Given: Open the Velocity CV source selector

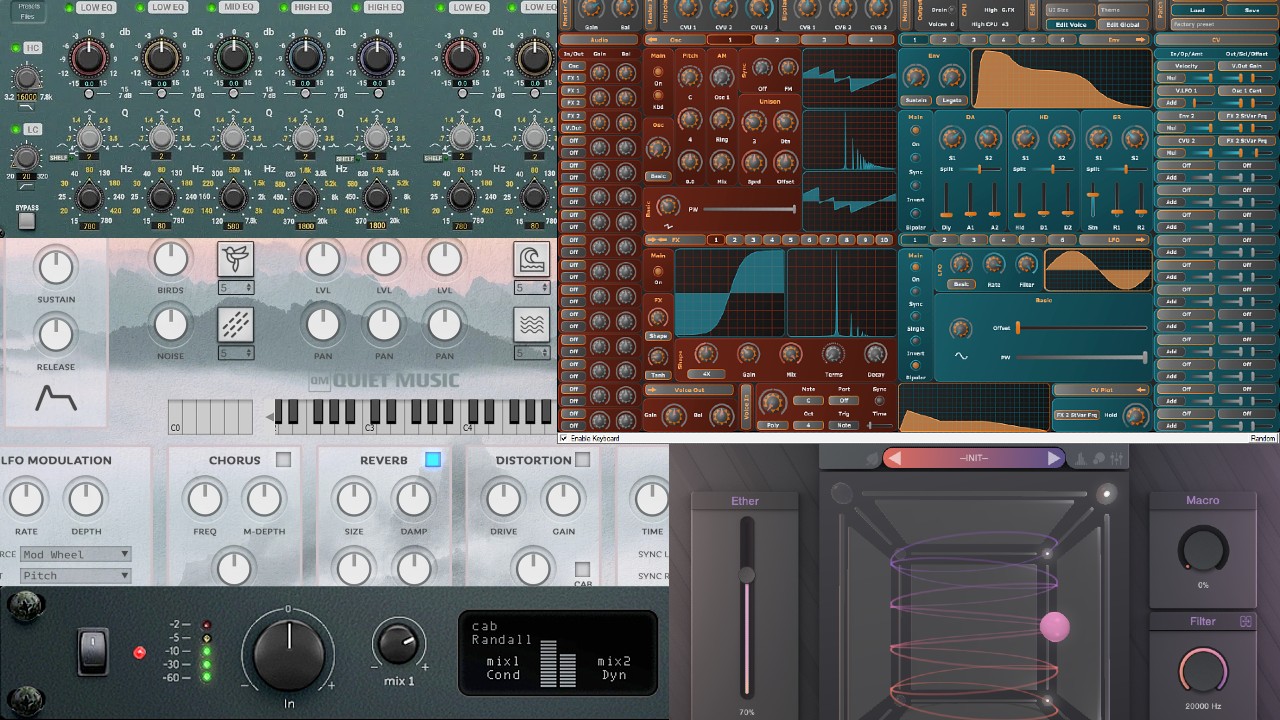Looking at the screenshot, I should [x=1185, y=65].
